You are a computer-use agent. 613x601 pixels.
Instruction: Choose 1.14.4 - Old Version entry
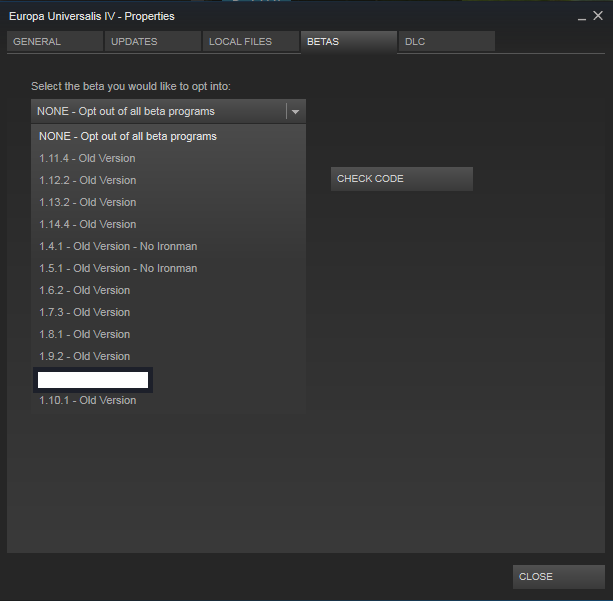pyautogui.click(x=168, y=224)
